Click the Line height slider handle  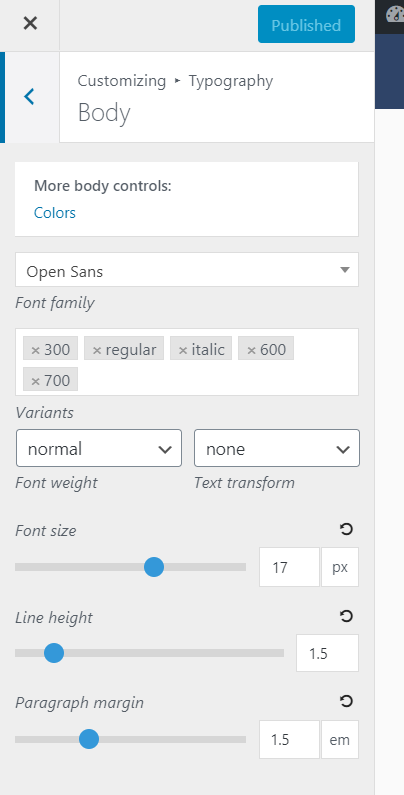point(54,653)
